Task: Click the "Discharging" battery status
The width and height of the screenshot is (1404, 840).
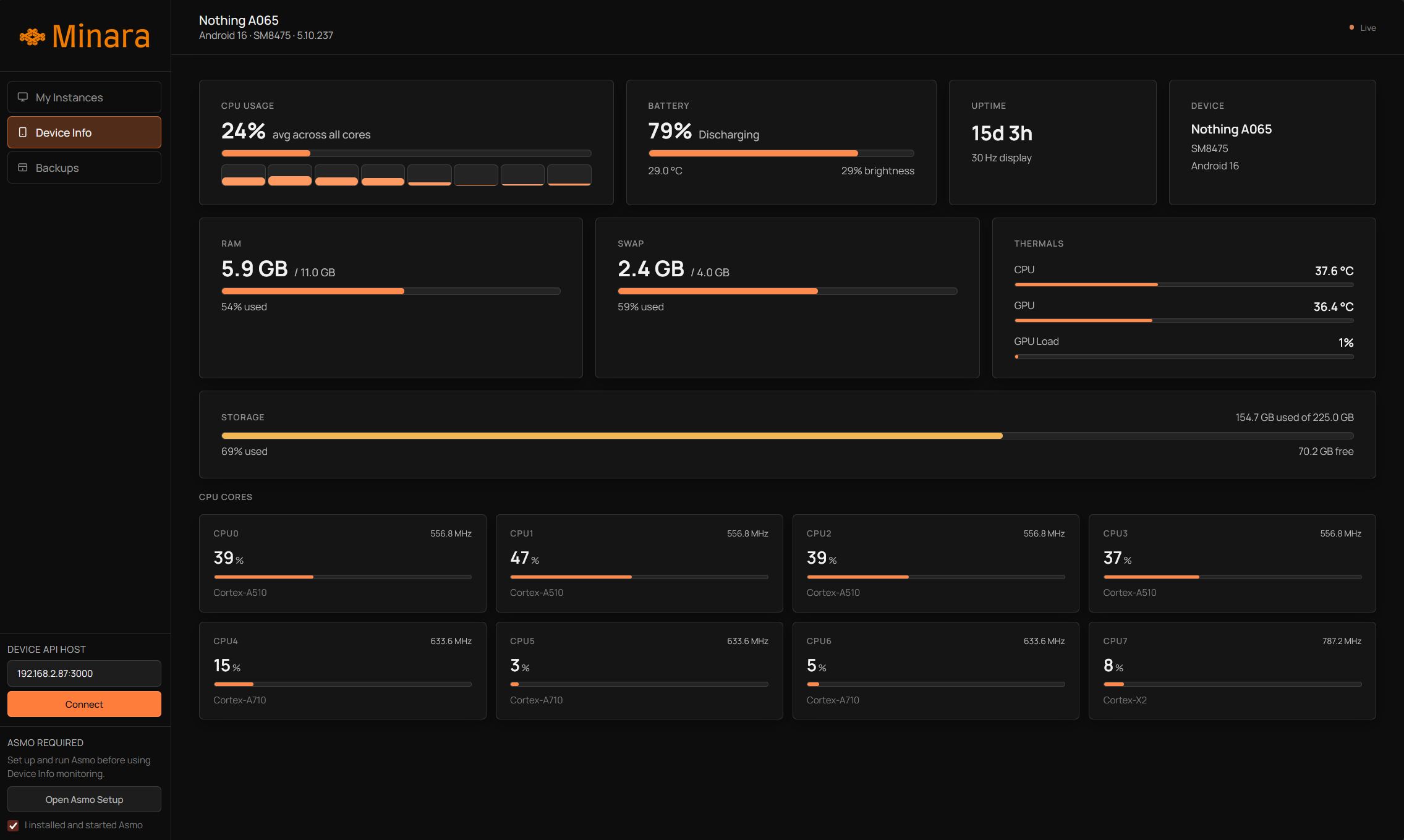Action: 729,135
